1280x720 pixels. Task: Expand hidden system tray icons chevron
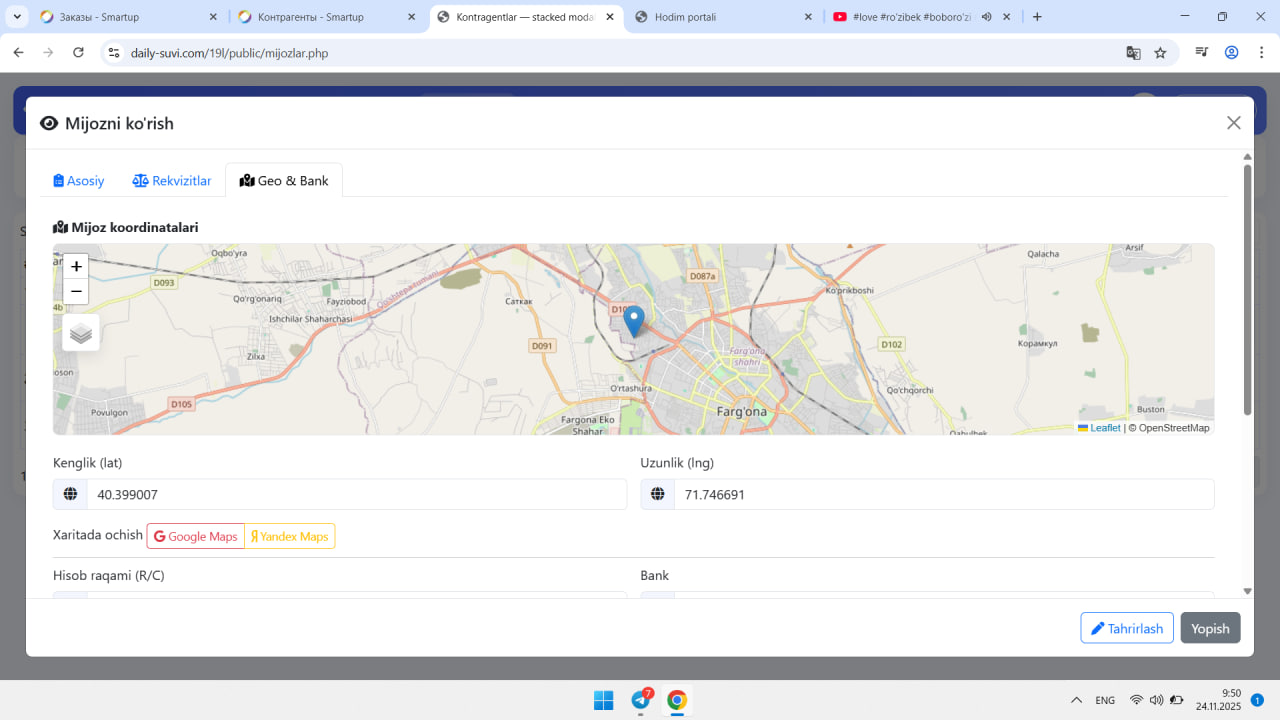1076,700
